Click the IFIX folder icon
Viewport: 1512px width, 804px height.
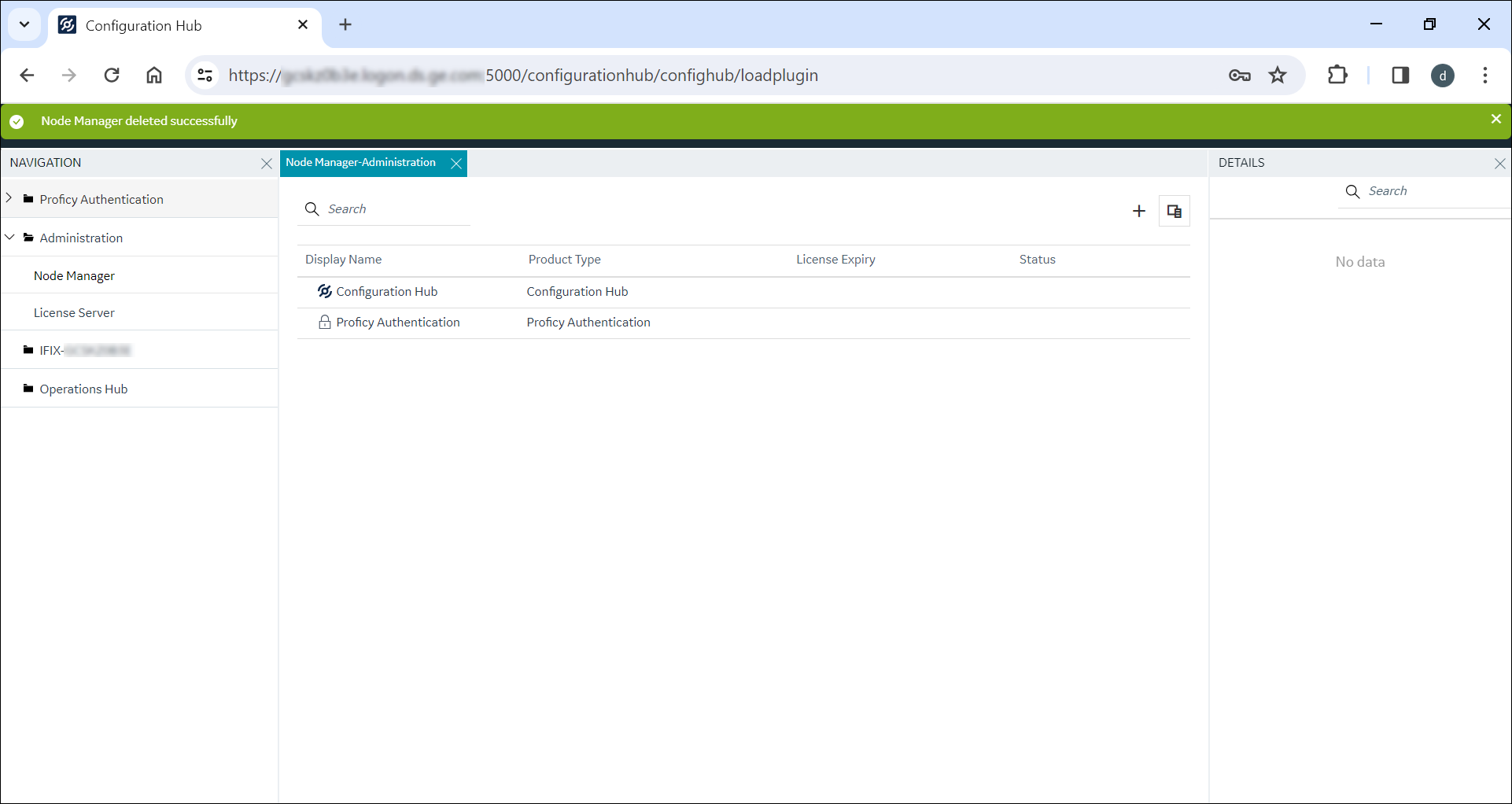pyautogui.click(x=28, y=349)
